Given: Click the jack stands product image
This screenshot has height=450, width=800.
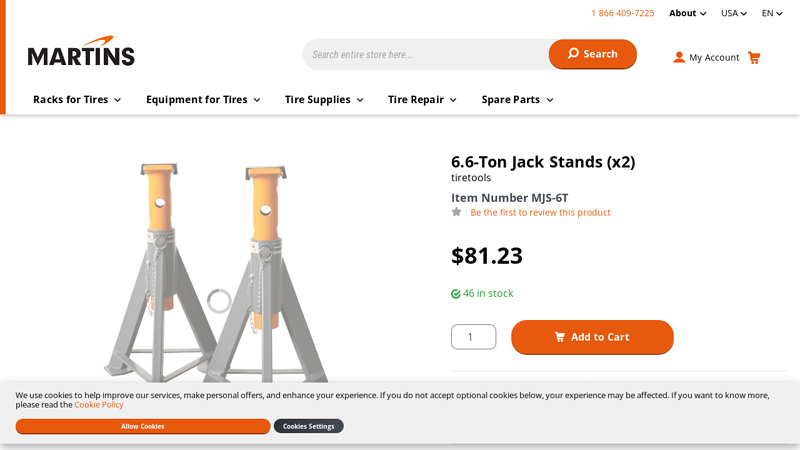Looking at the screenshot, I should coord(213,270).
